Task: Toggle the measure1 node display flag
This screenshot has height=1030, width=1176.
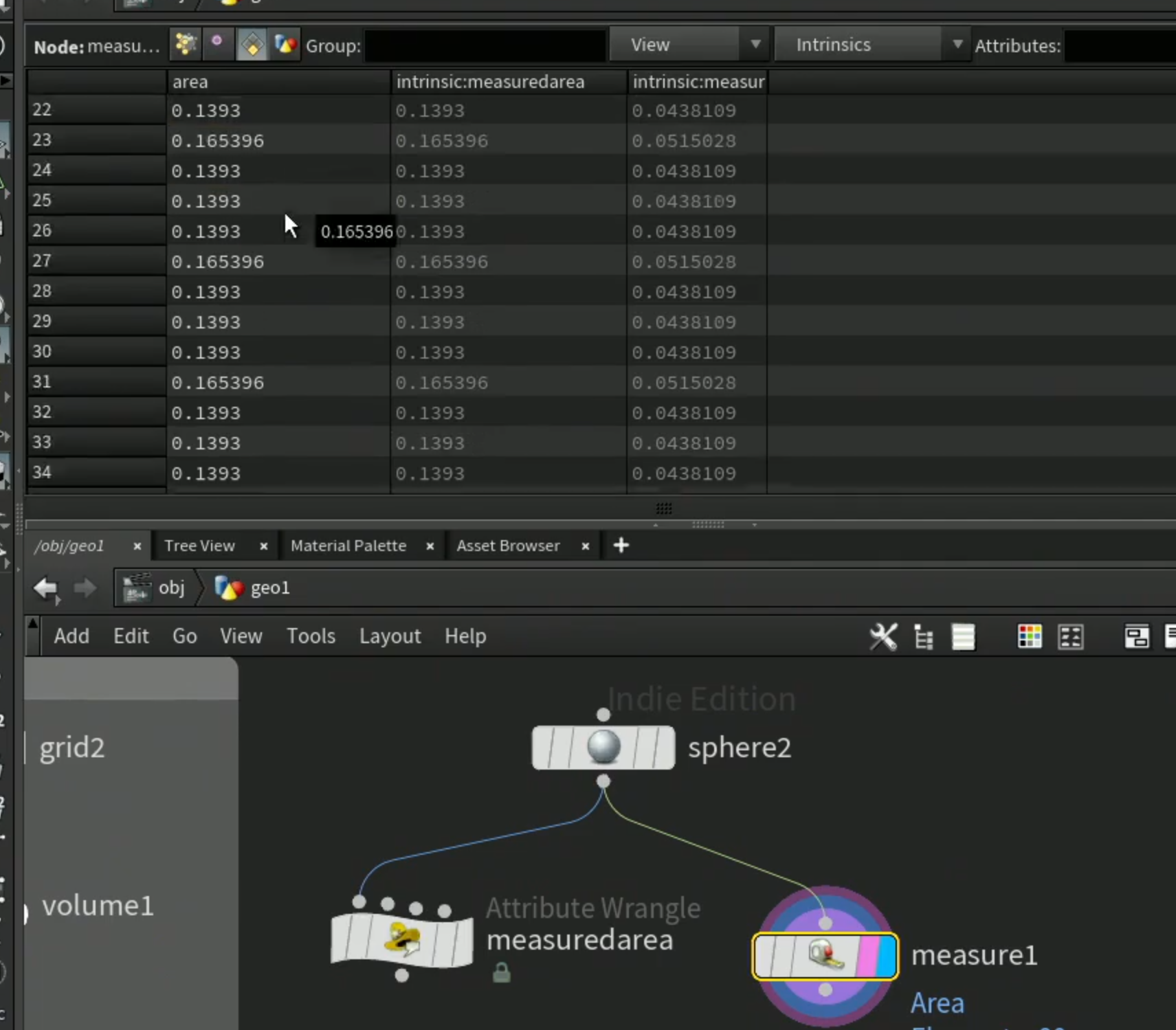Action: pos(885,955)
